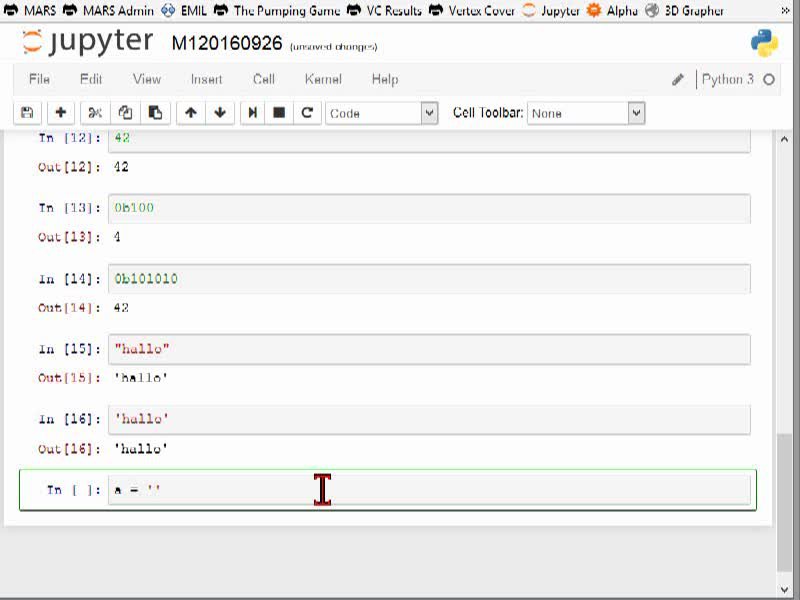Viewport: 800px width, 600px height.
Task: Open the View menu
Action: point(146,79)
